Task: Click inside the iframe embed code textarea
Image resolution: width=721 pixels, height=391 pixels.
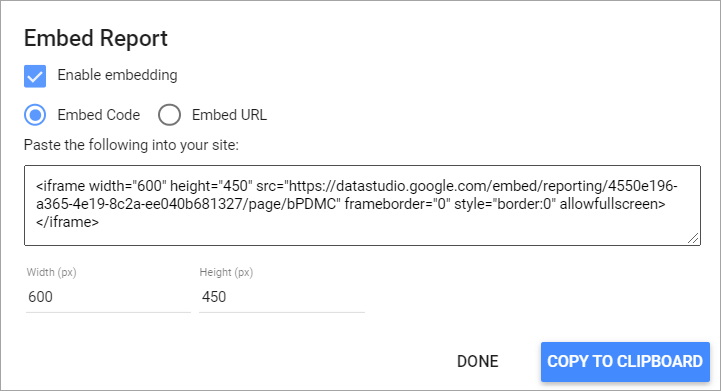Action: tap(362, 205)
